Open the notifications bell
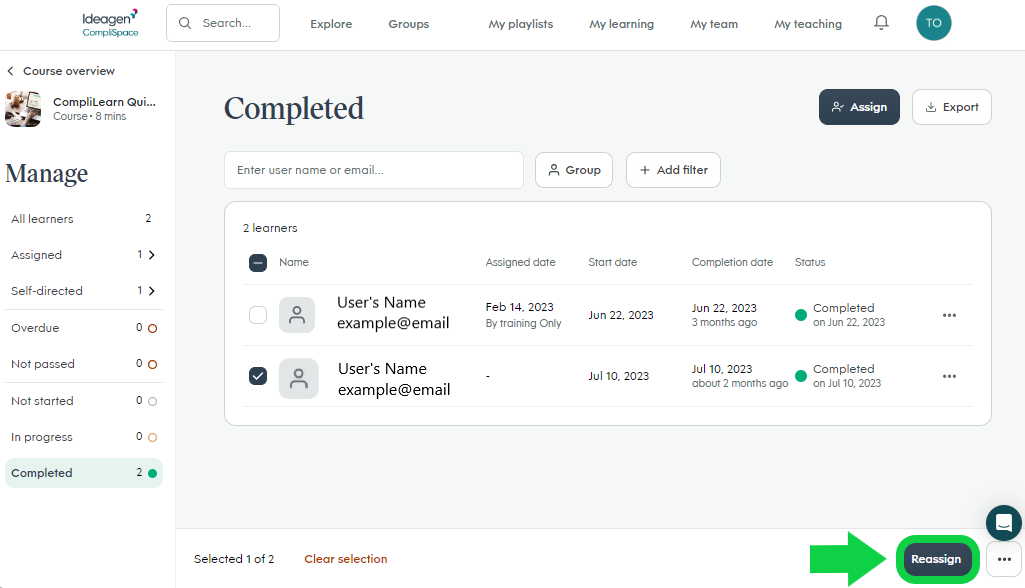 pos(881,23)
